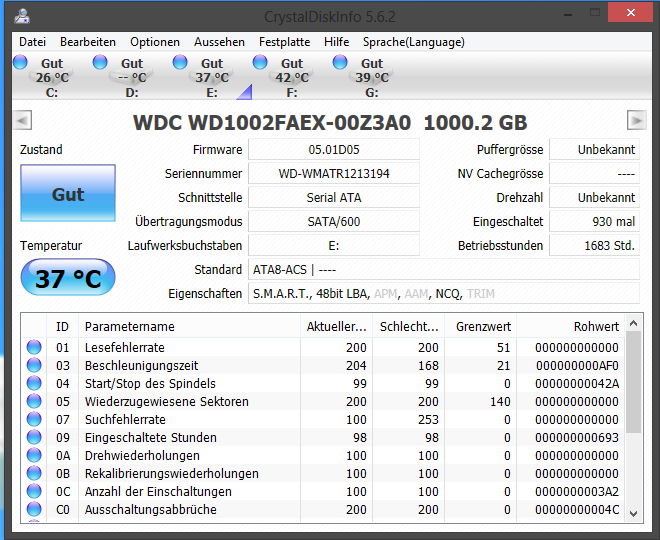
Task: Click status orb in Beschleunigungszeit row
Action: click(x=34, y=365)
